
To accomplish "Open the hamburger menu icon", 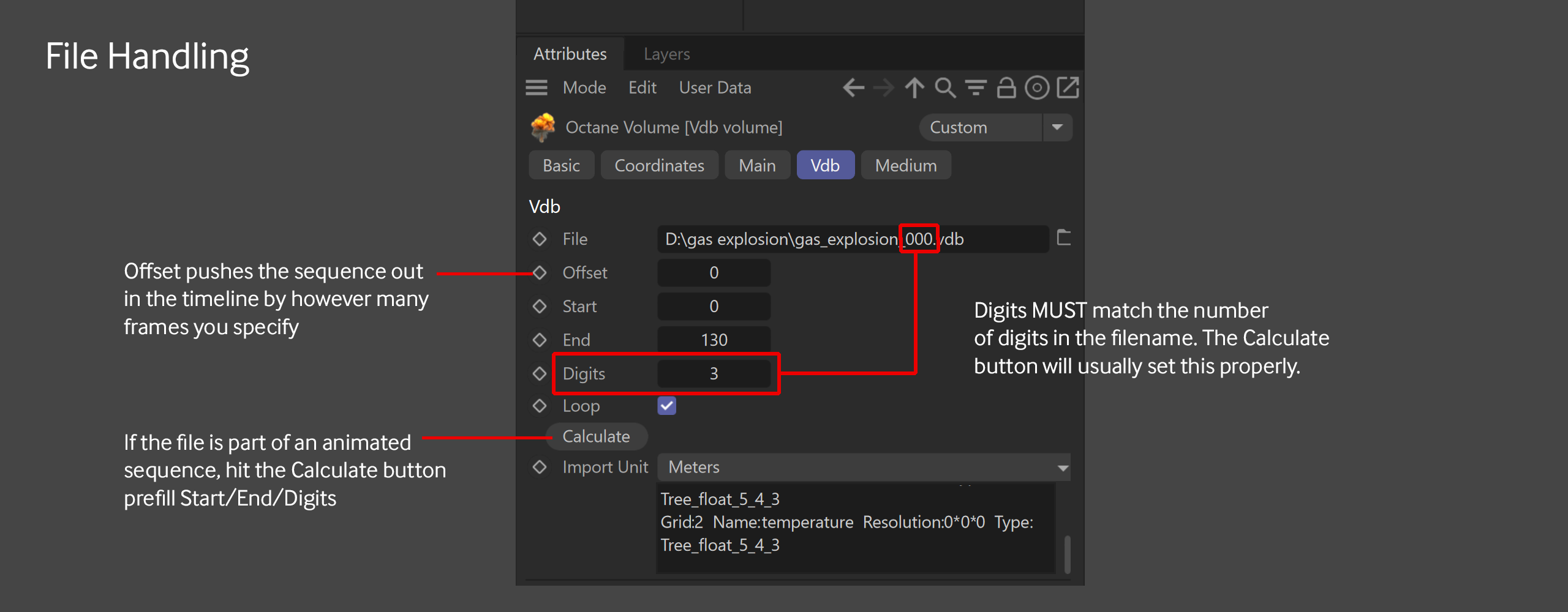I will (x=537, y=88).
